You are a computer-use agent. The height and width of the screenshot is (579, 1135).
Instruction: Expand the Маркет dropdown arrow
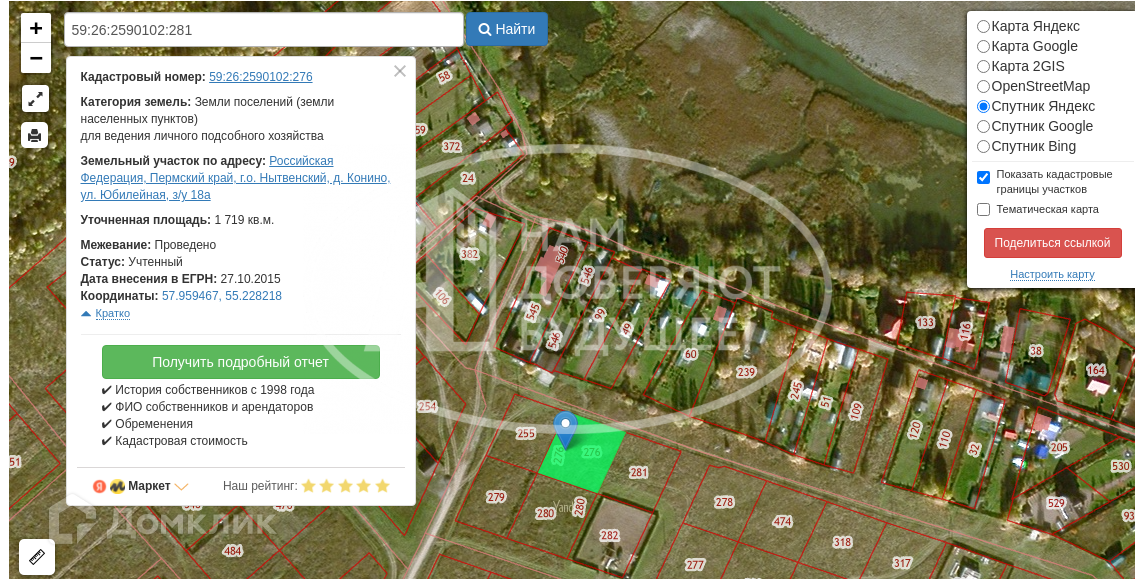182,486
